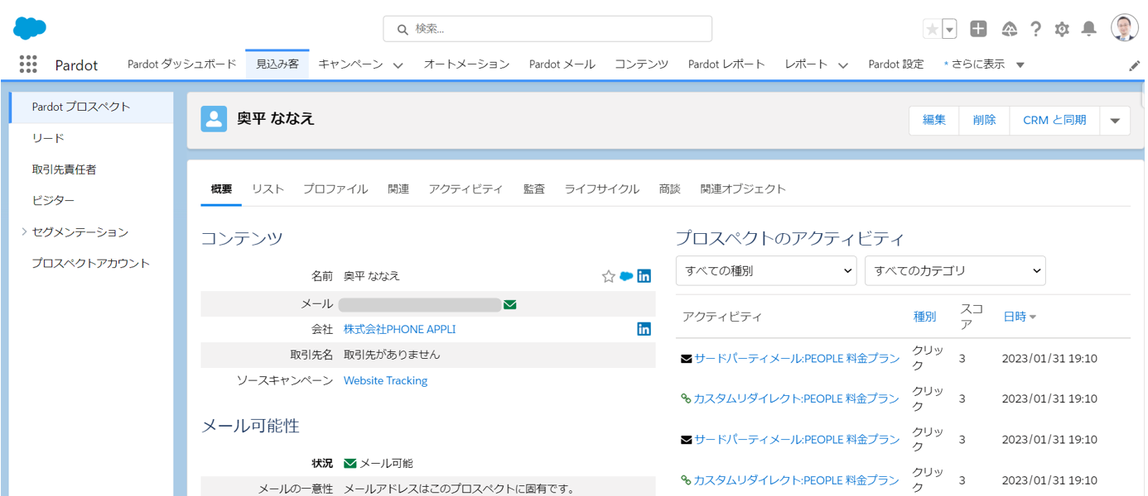Open help question mark icon
Screen dimensions: 1148x496
(1035, 29)
